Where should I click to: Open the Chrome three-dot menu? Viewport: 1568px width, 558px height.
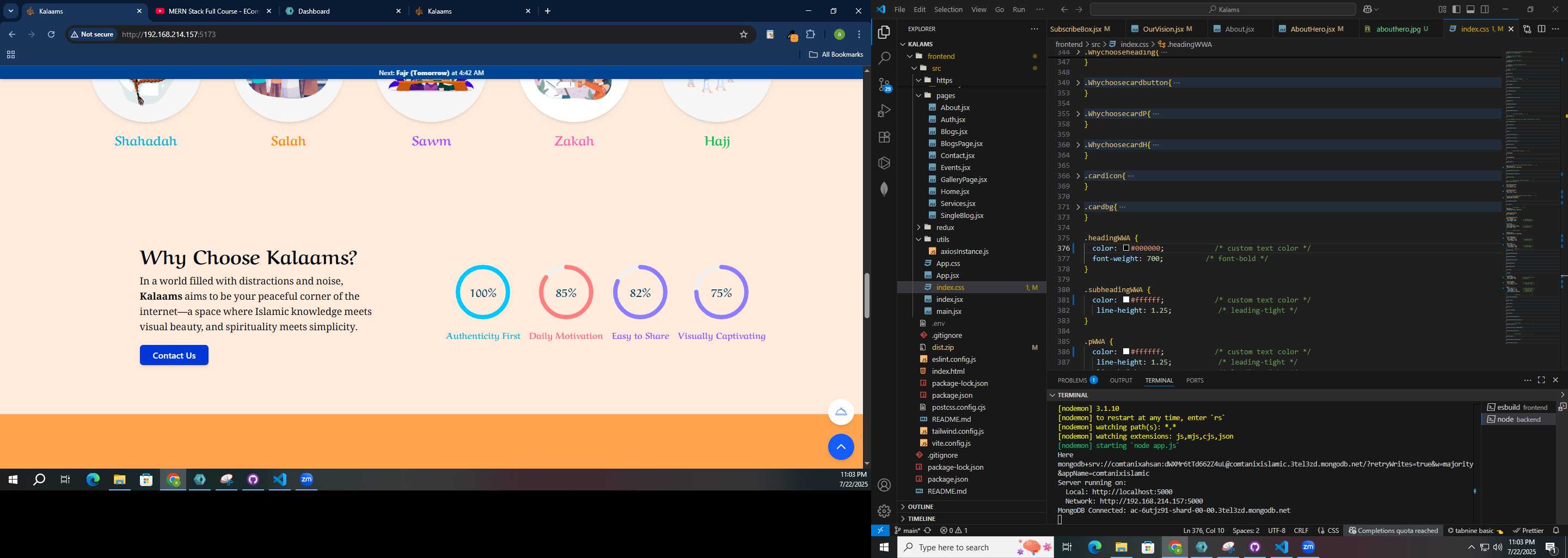(859, 35)
